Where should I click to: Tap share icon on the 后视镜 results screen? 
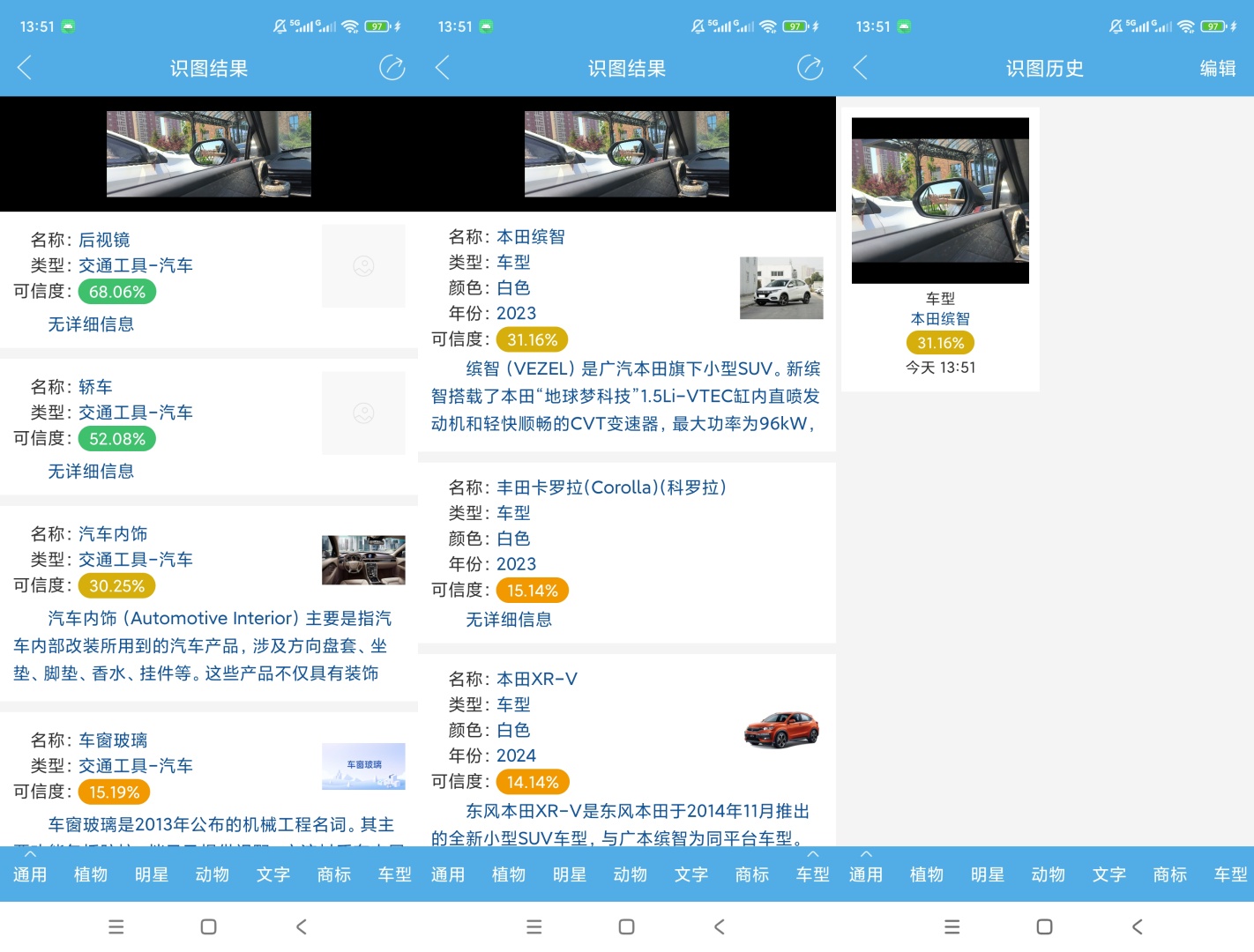click(392, 68)
